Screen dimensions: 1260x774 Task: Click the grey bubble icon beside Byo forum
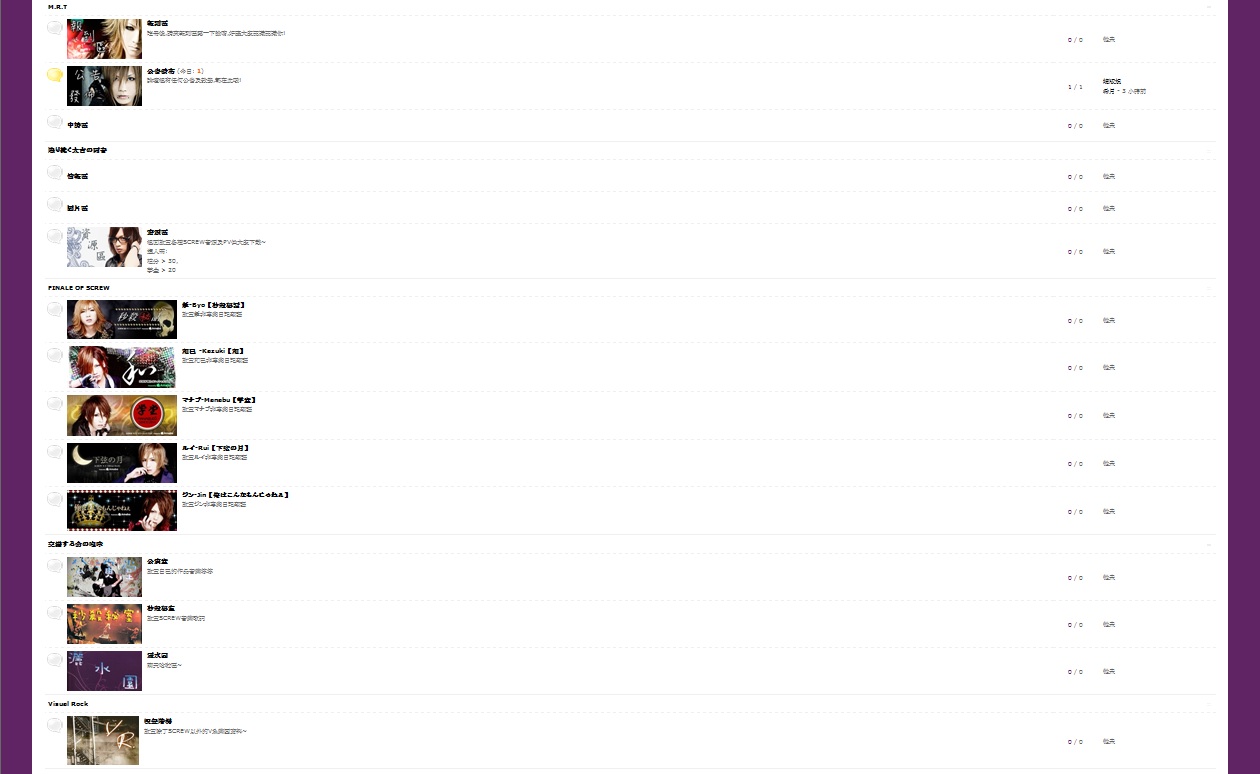pos(55,309)
